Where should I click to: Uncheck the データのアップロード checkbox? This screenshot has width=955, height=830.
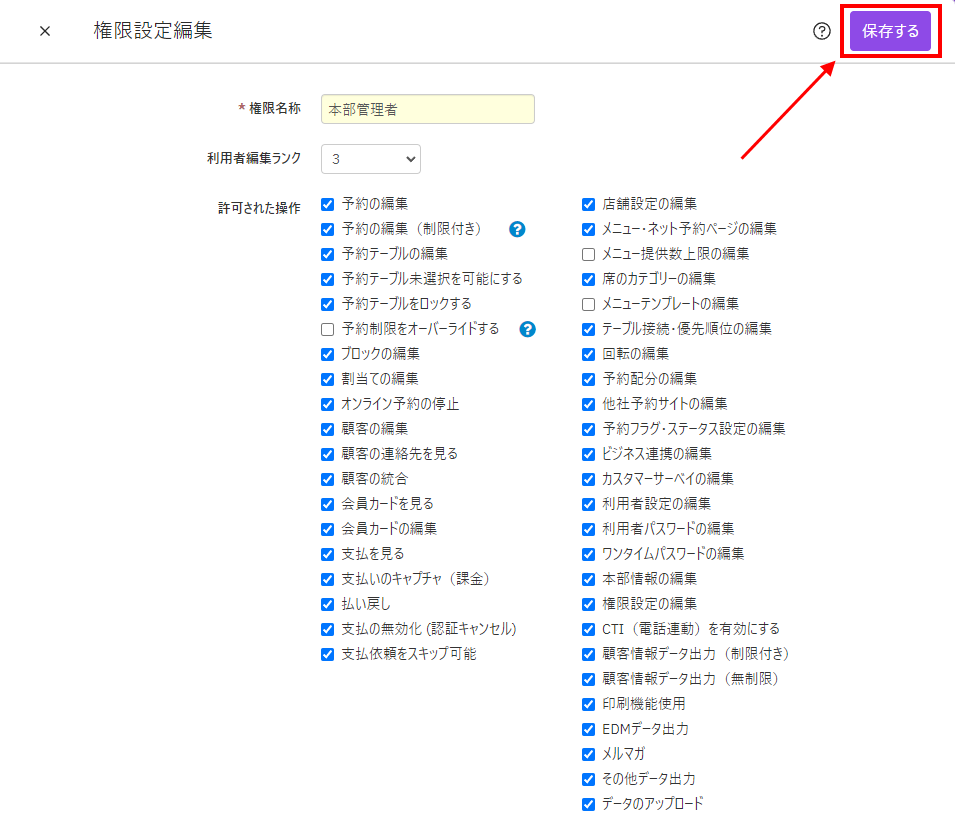[588, 804]
